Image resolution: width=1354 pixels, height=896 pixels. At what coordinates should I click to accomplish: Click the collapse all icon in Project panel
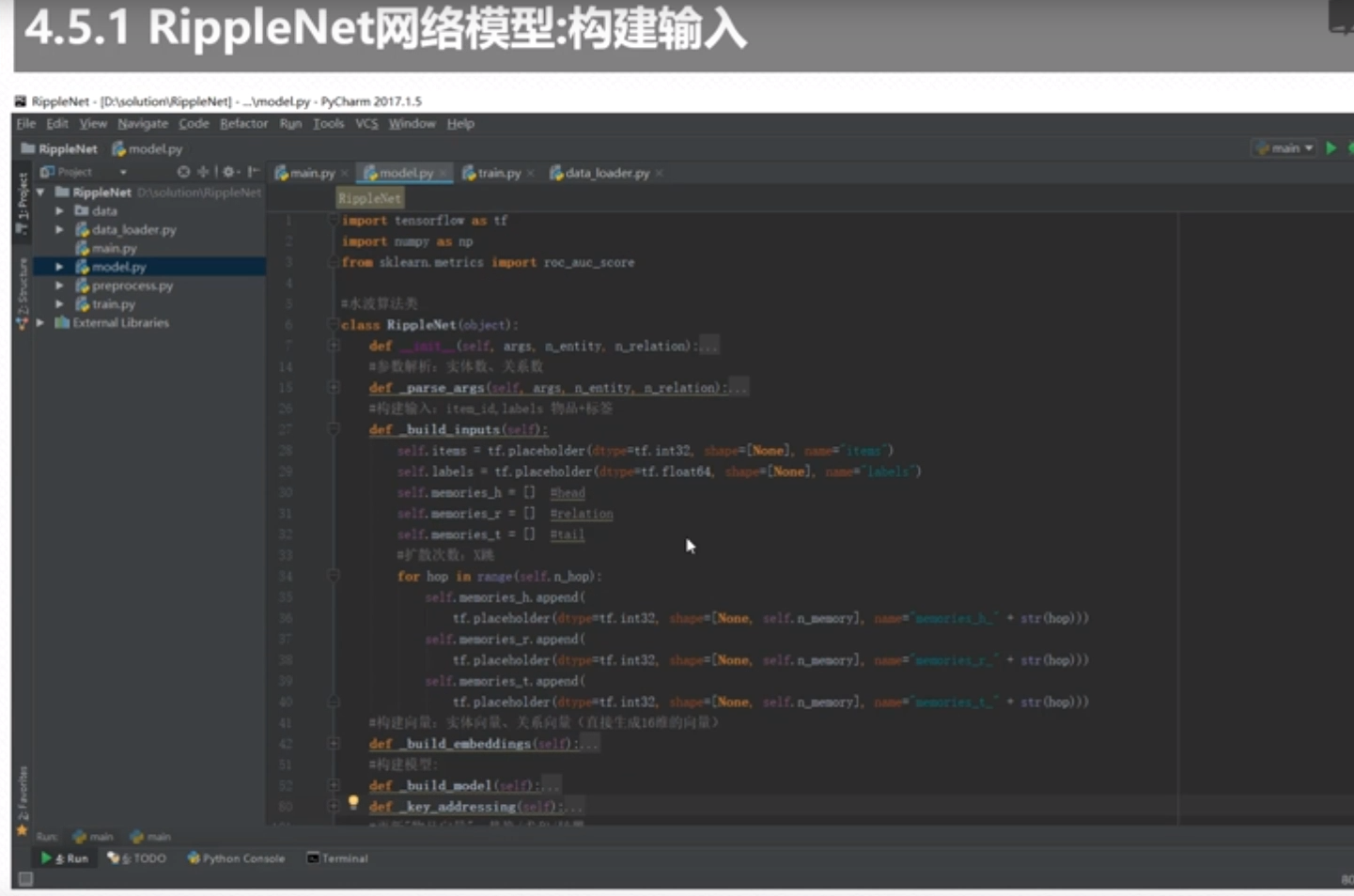pyautogui.click(x=203, y=172)
